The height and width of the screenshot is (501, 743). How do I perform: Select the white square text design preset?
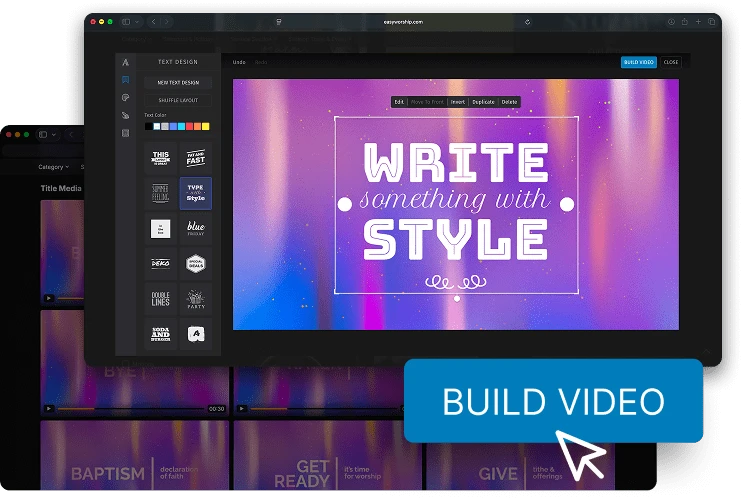[x=161, y=228]
